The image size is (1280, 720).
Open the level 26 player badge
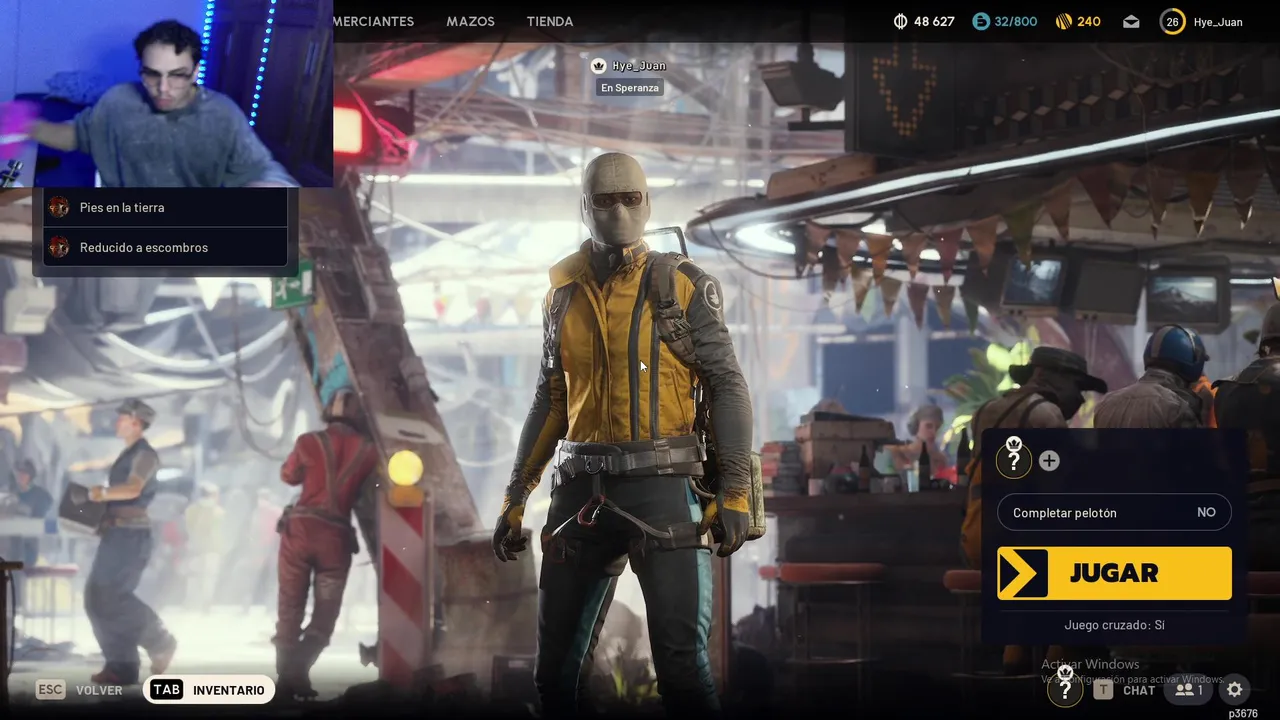point(1172,21)
